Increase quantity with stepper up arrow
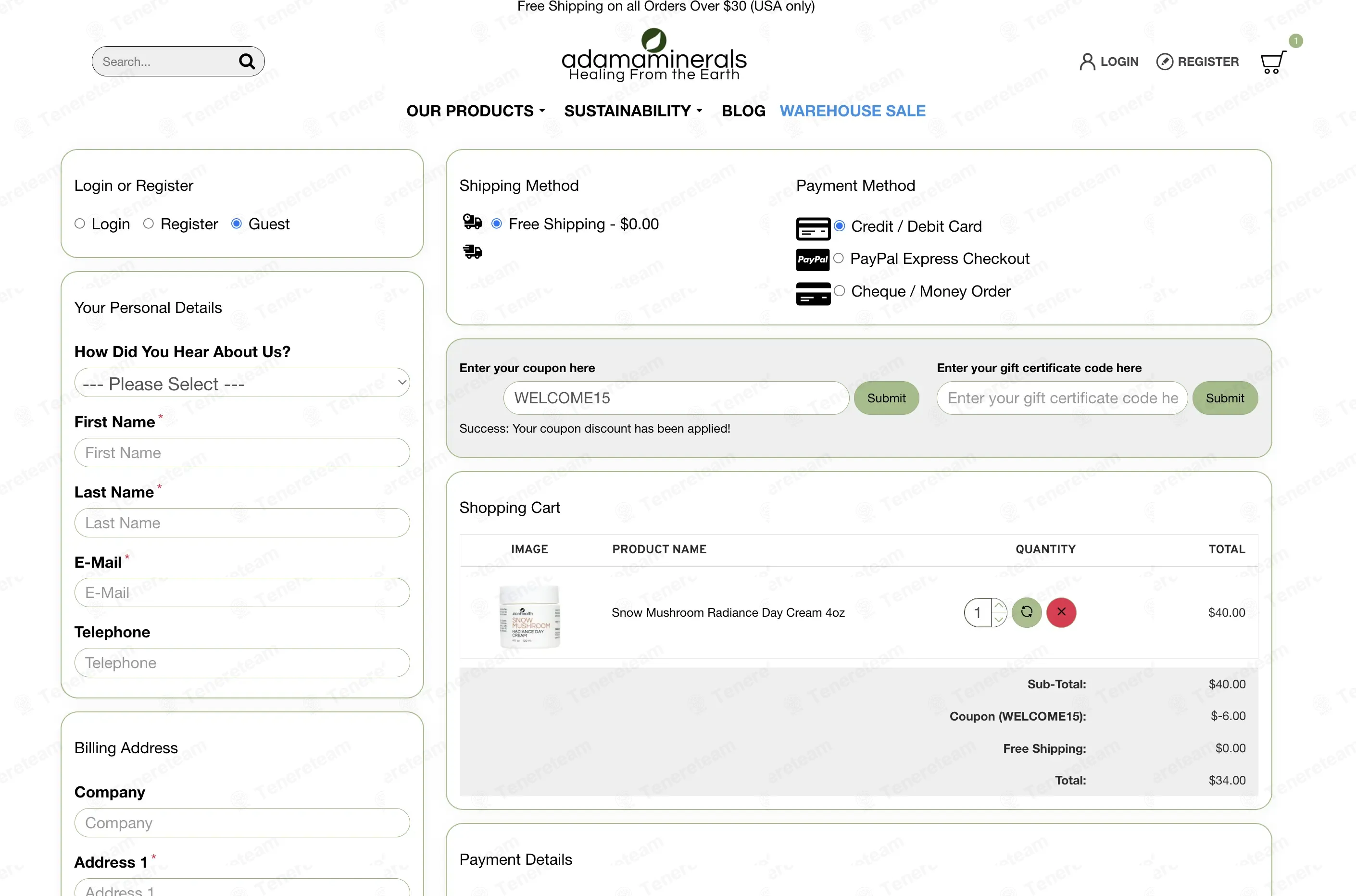The width and height of the screenshot is (1356, 896). 998,606
